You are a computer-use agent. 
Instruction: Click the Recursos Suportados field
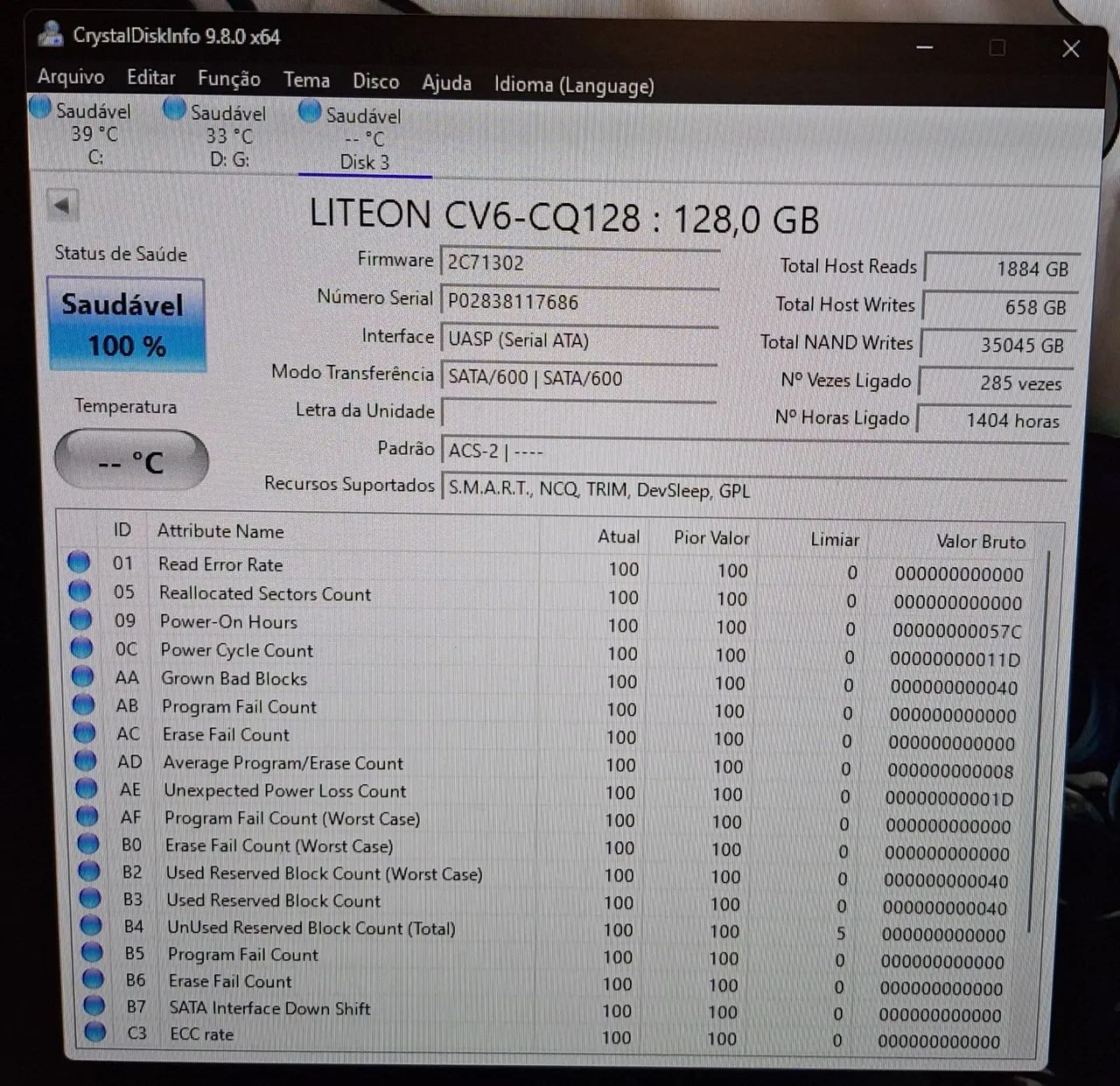[x=754, y=489]
